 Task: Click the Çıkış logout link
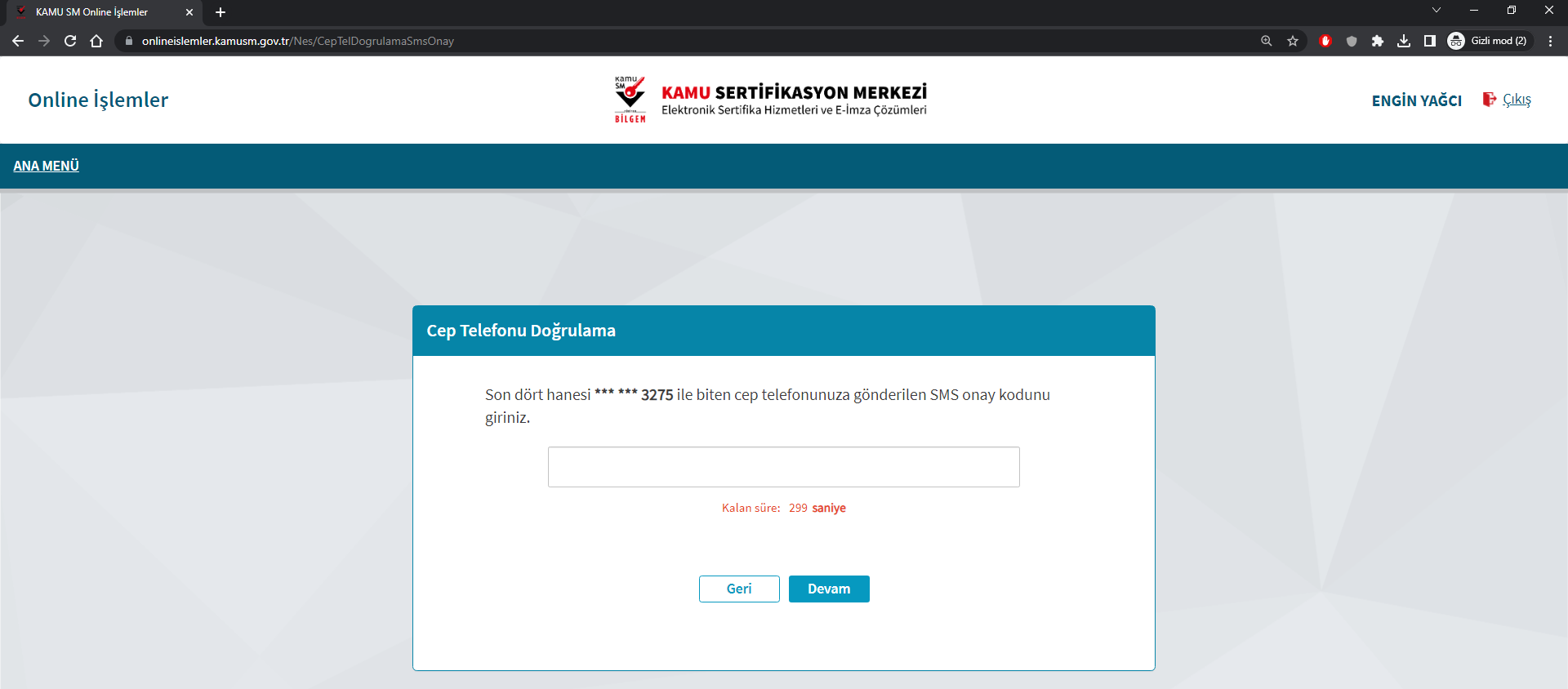point(1517,100)
